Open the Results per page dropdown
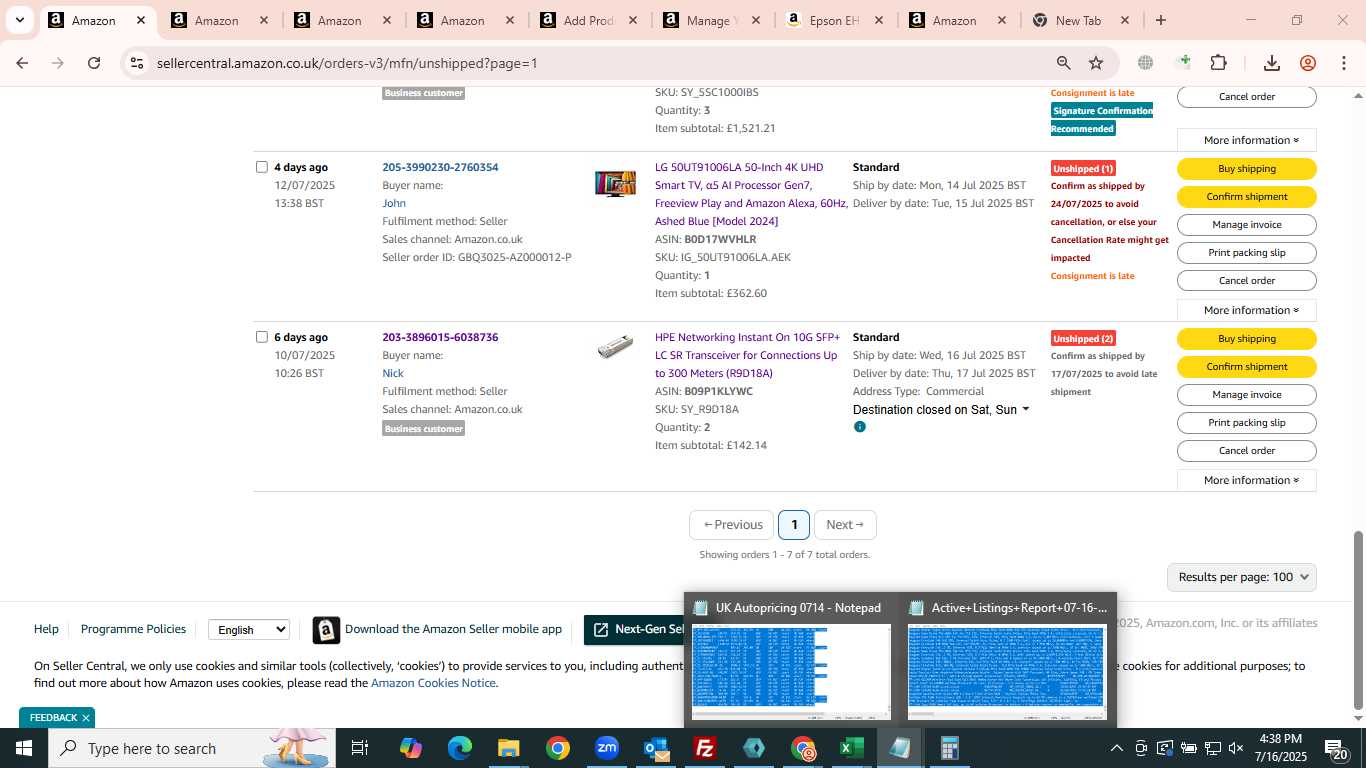The height and width of the screenshot is (768, 1366). click(1241, 577)
